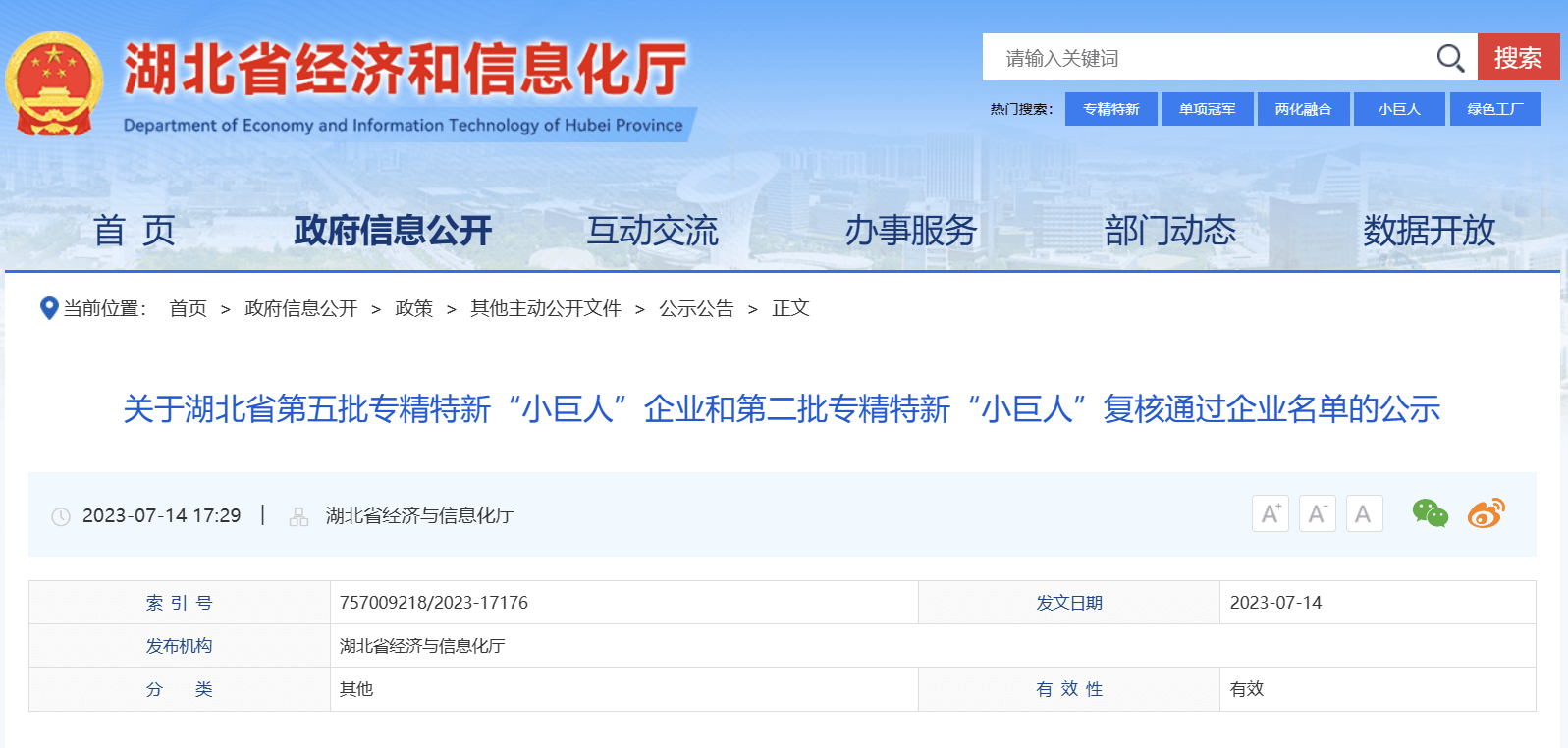The height and width of the screenshot is (748, 1568).
Task: Select the 专精特新 hot search tag
Action: [x=1110, y=109]
